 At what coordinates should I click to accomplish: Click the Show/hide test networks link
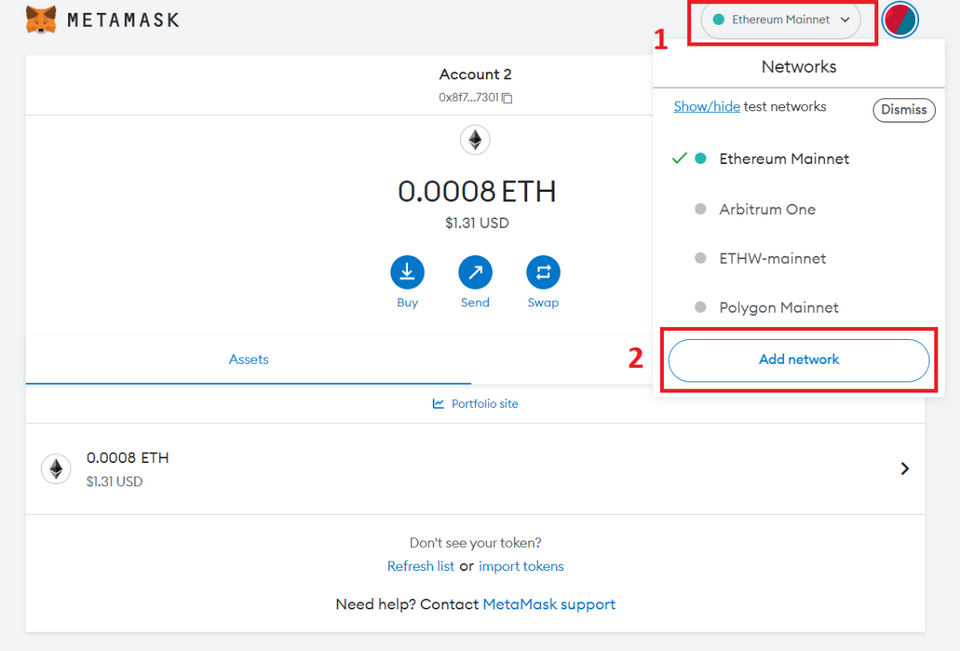coord(707,107)
